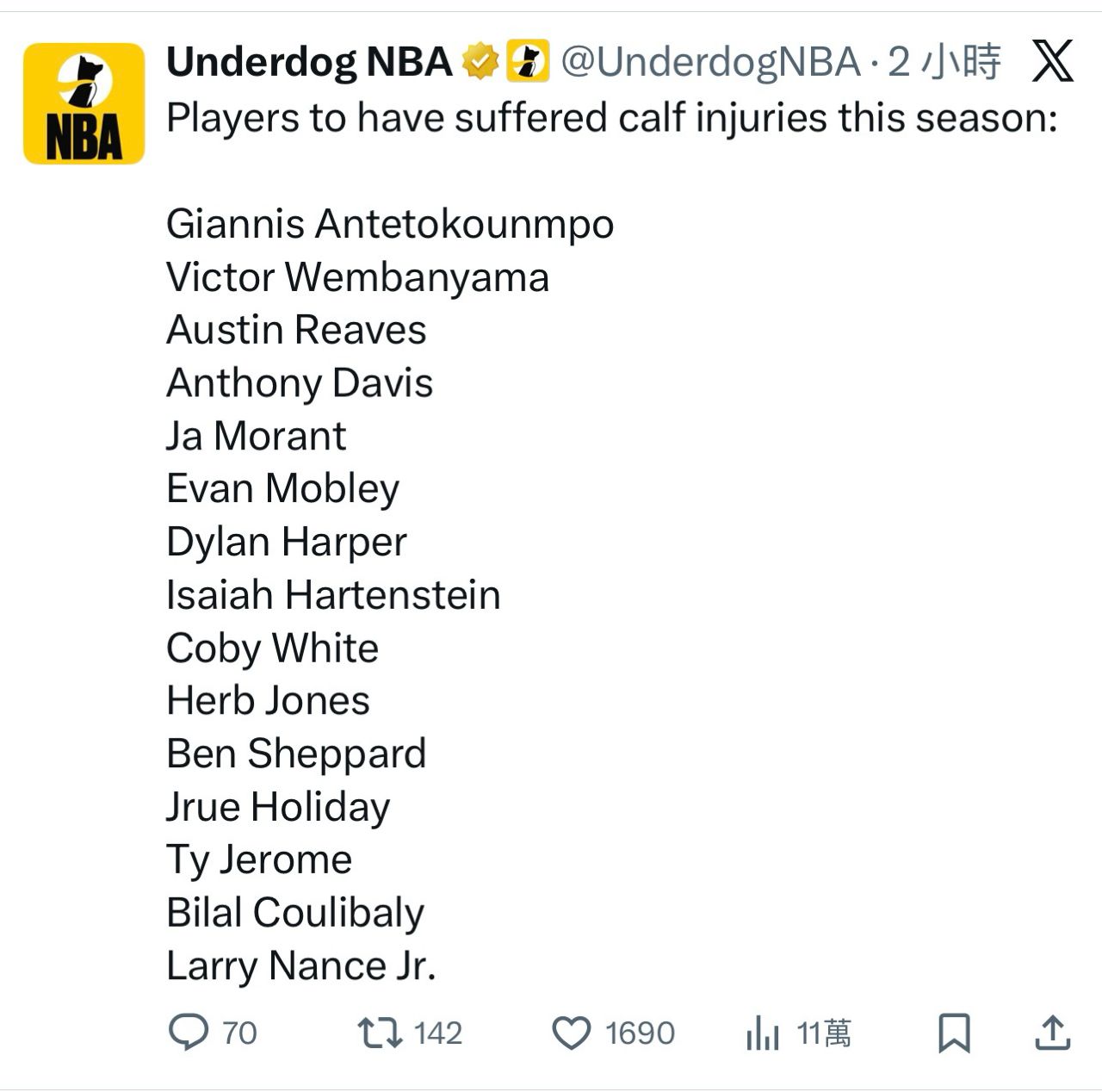Click the name Giannis Antetokounmpo

point(390,224)
